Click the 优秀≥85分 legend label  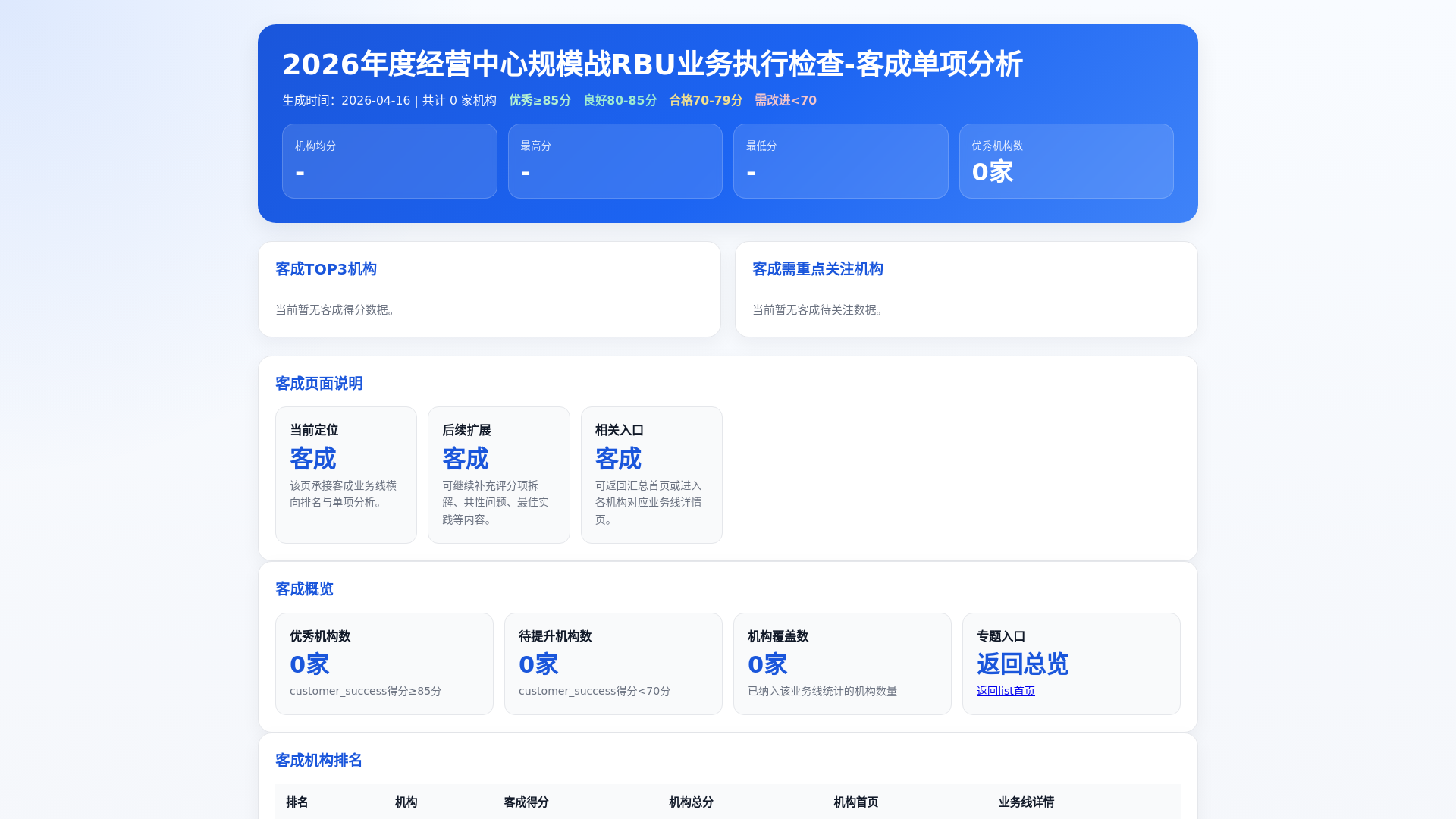pos(540,100)
